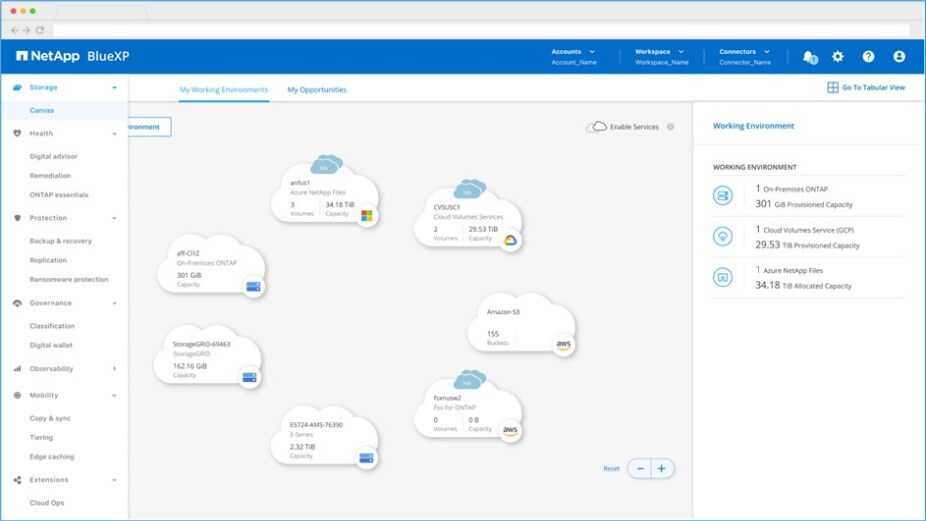Click the Google Cloud icon on CVSUSC1
The height and width of the screenshot is (521, 926).
510,240
